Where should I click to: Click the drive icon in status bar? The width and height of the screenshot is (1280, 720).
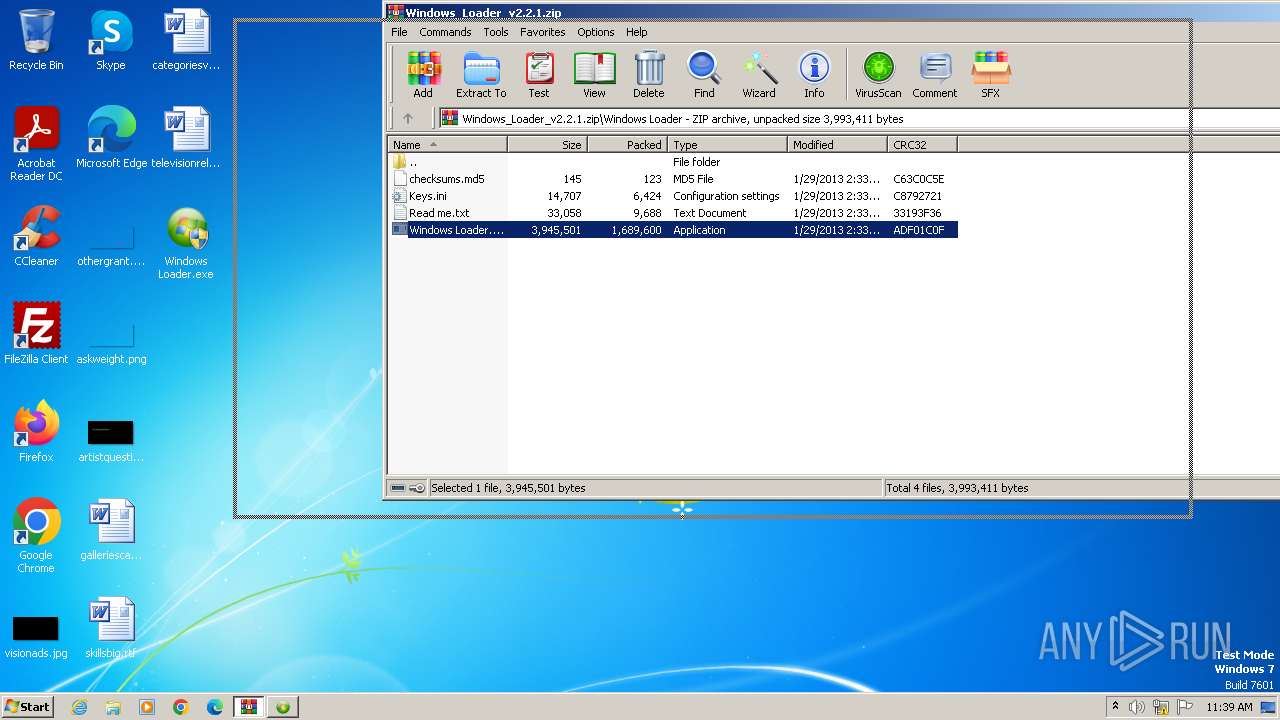[x=398, y=488]
